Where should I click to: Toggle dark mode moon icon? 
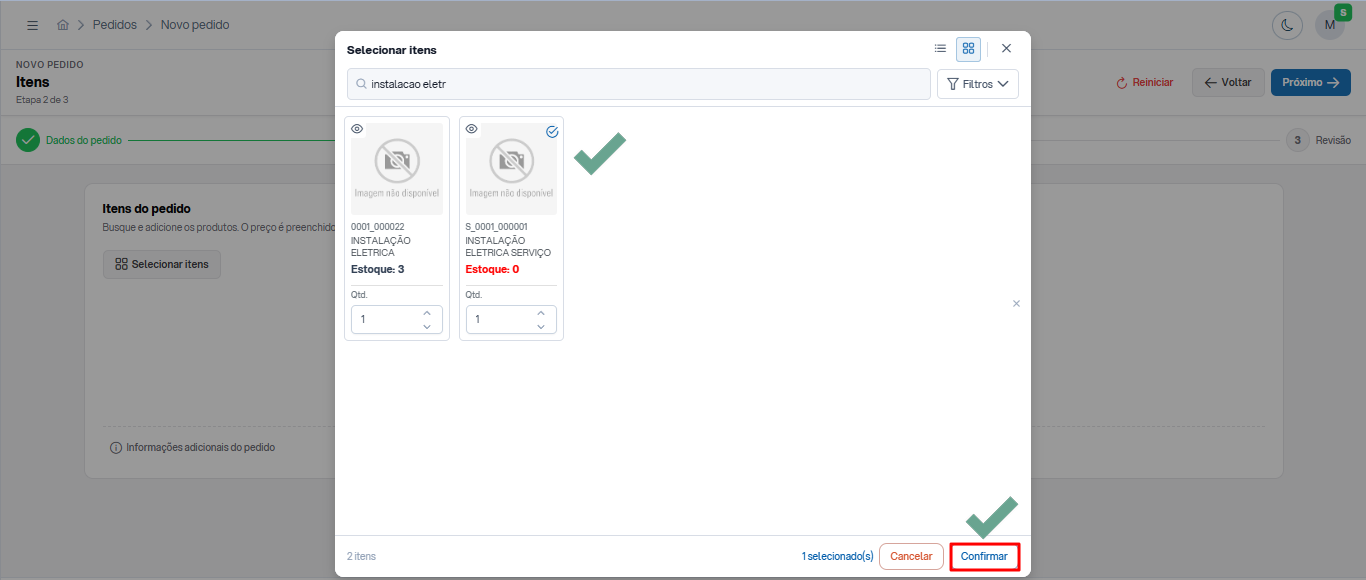1287,26
